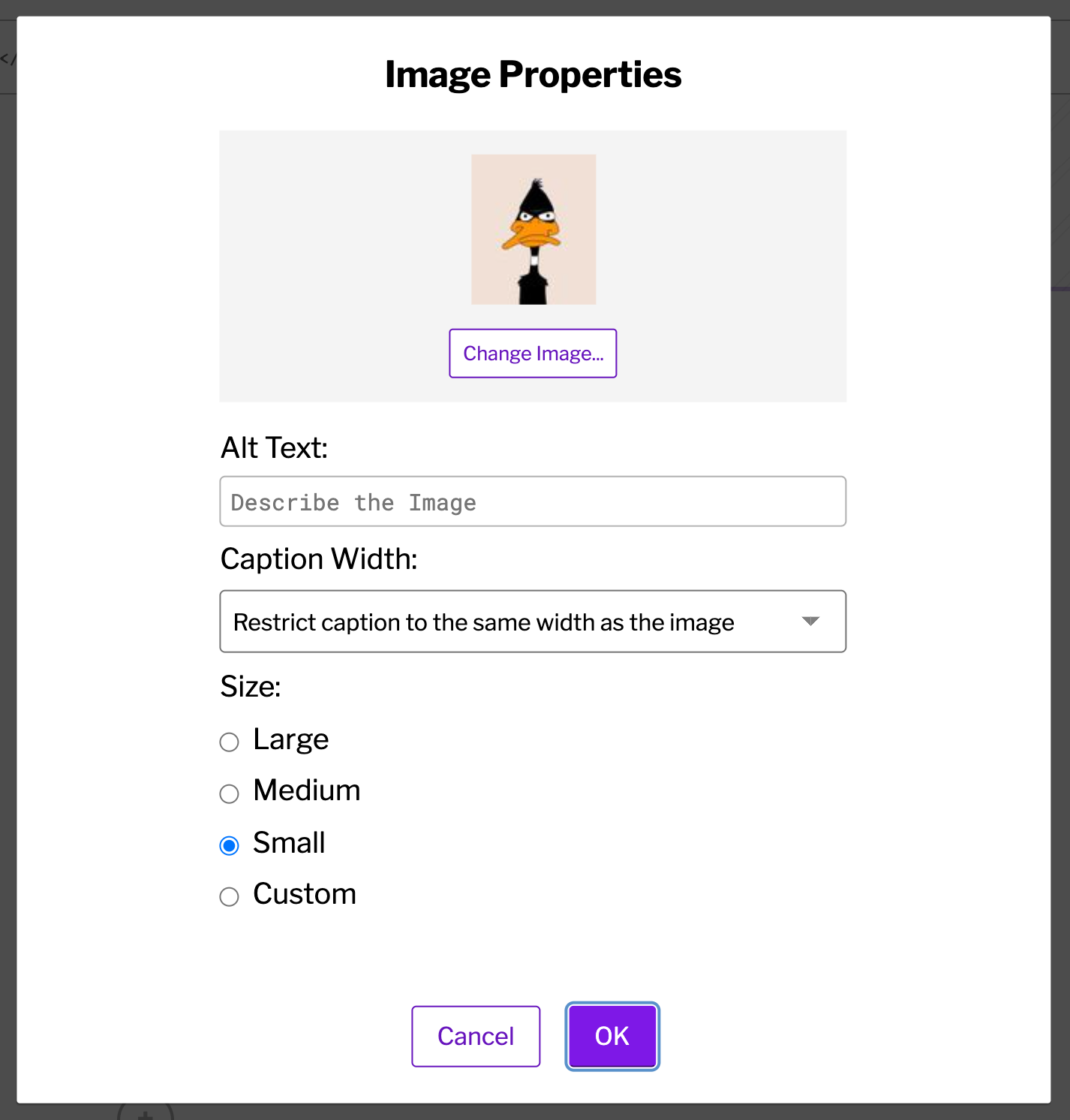This screenshot has width=1070, height=1120.
Task: Click the Change Image... button
Action: pos(533,353)
